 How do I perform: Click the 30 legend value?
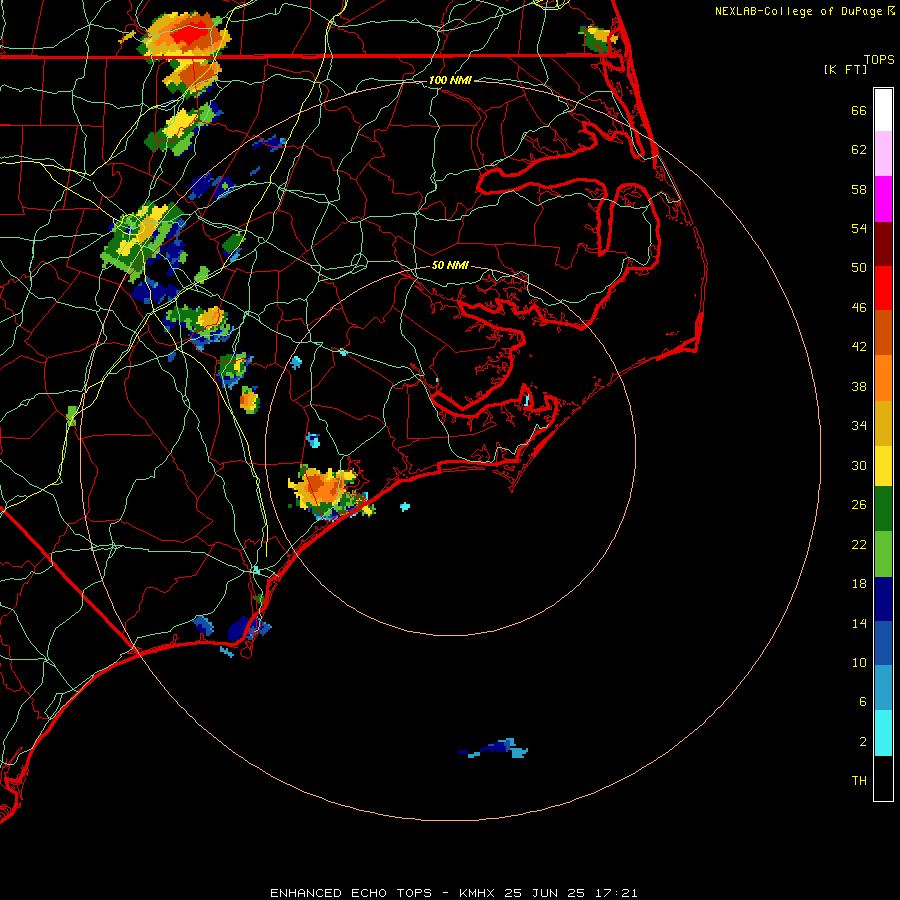coord(859,465)
